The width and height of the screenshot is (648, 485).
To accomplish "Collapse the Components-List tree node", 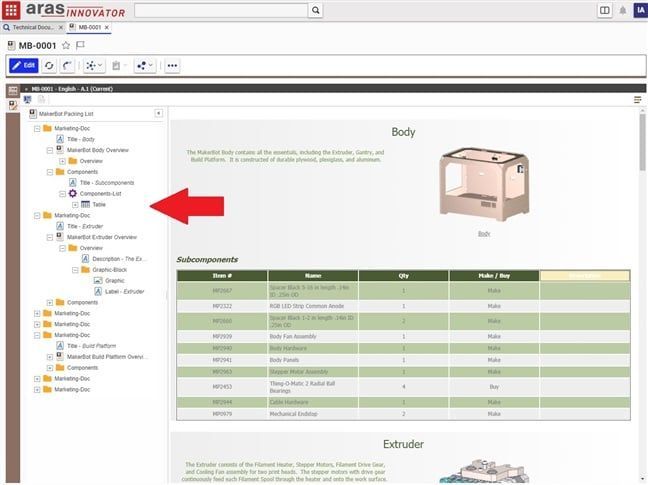I will coord(61,193).
